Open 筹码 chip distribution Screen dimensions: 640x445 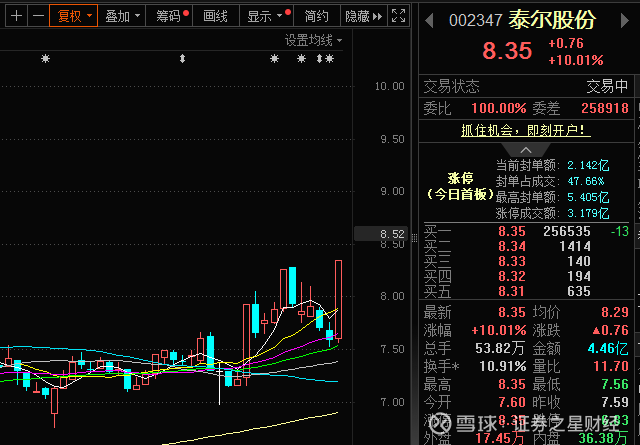coord(169,16)
